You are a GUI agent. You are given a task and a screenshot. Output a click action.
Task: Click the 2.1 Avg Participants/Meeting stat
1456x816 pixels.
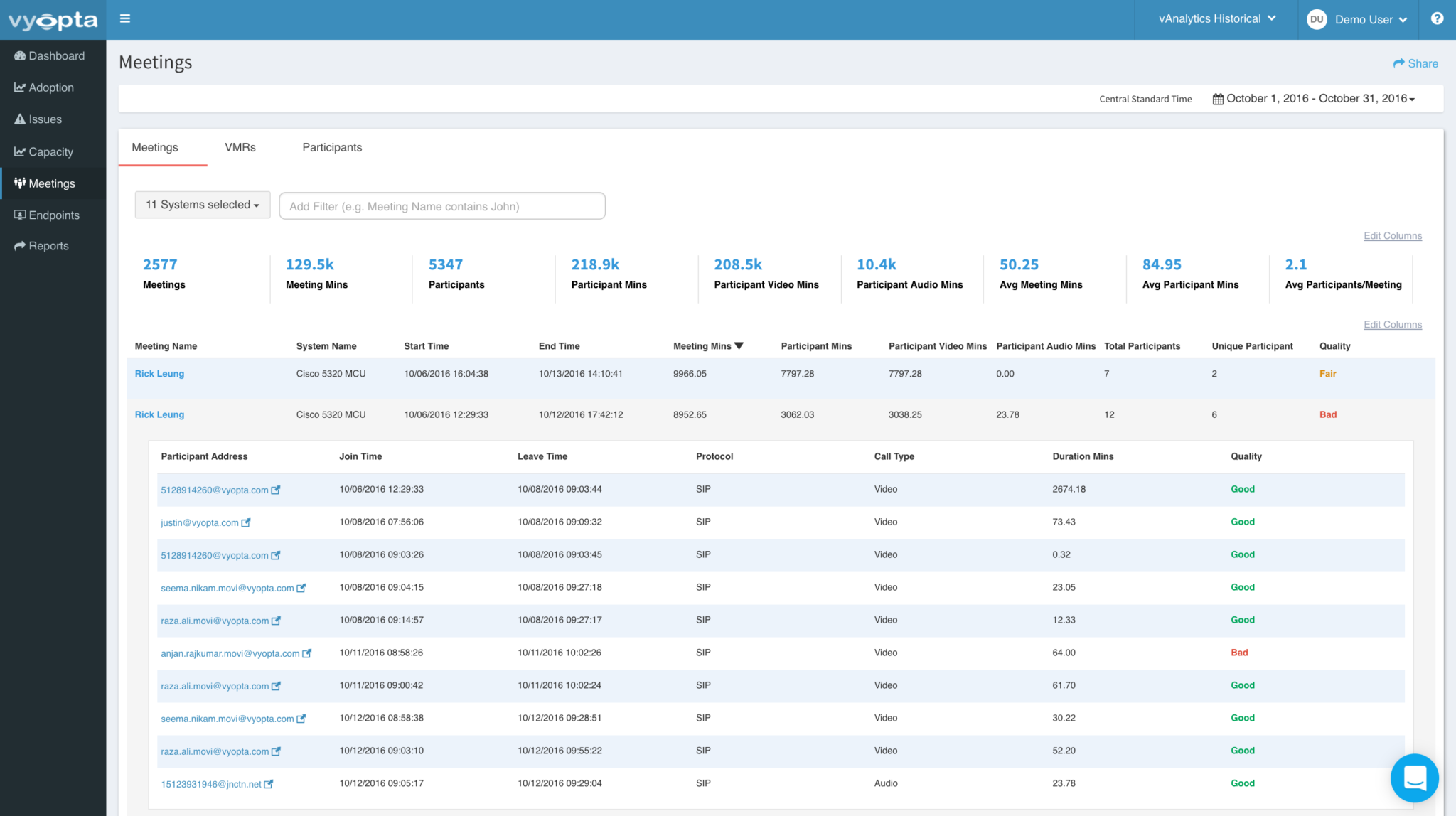1343,274
